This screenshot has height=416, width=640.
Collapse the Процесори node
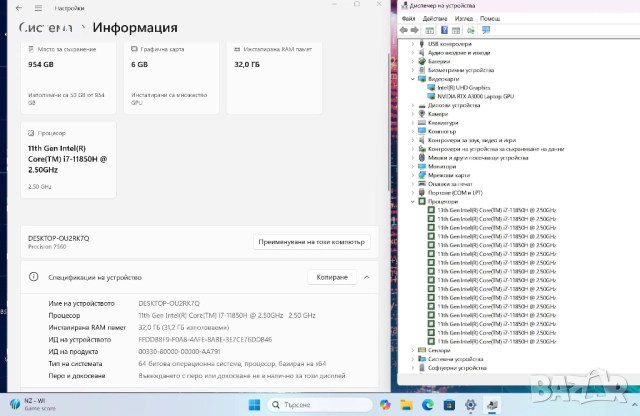[413, 202]
